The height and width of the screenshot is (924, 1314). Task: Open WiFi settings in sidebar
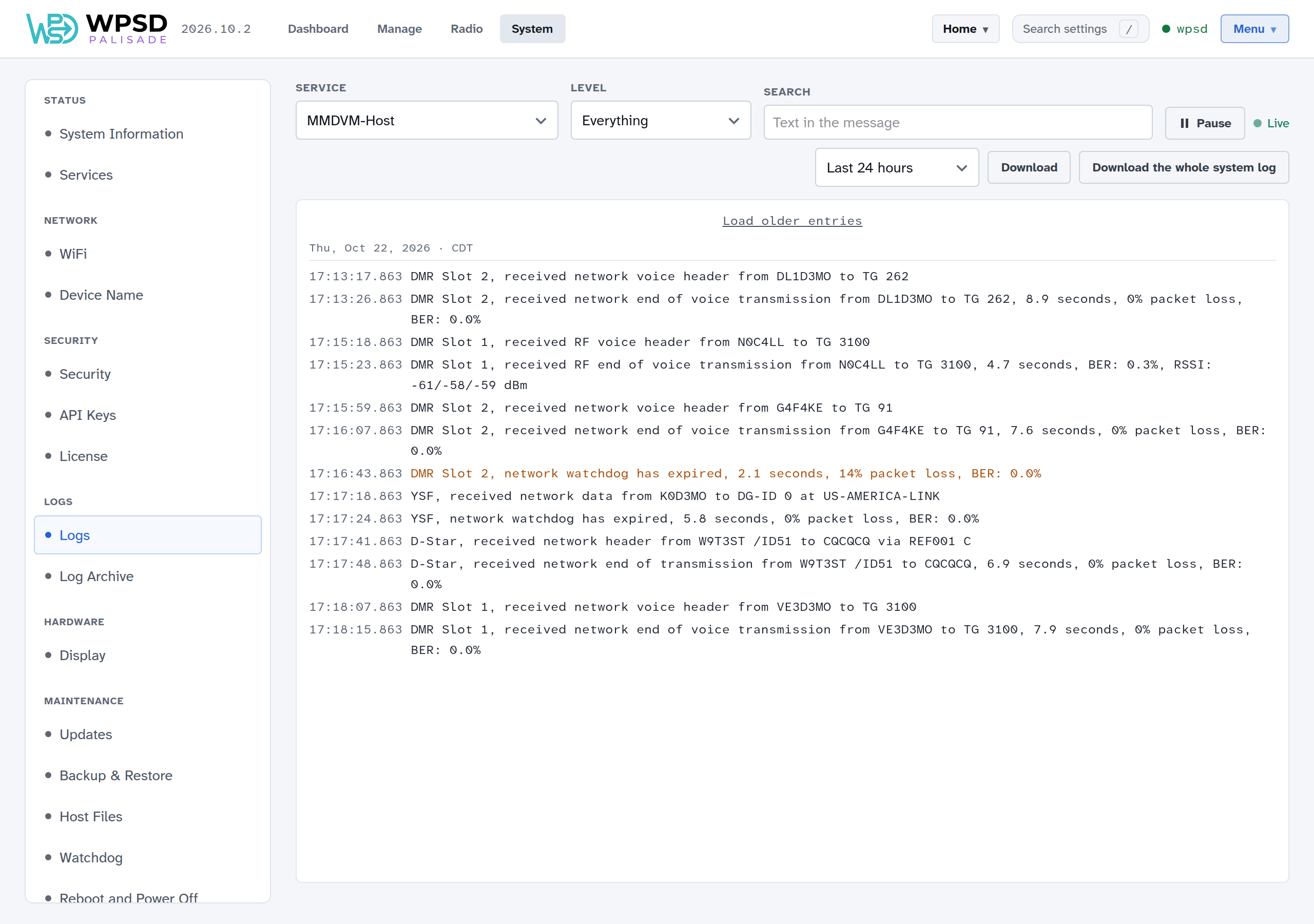point(148,254)
